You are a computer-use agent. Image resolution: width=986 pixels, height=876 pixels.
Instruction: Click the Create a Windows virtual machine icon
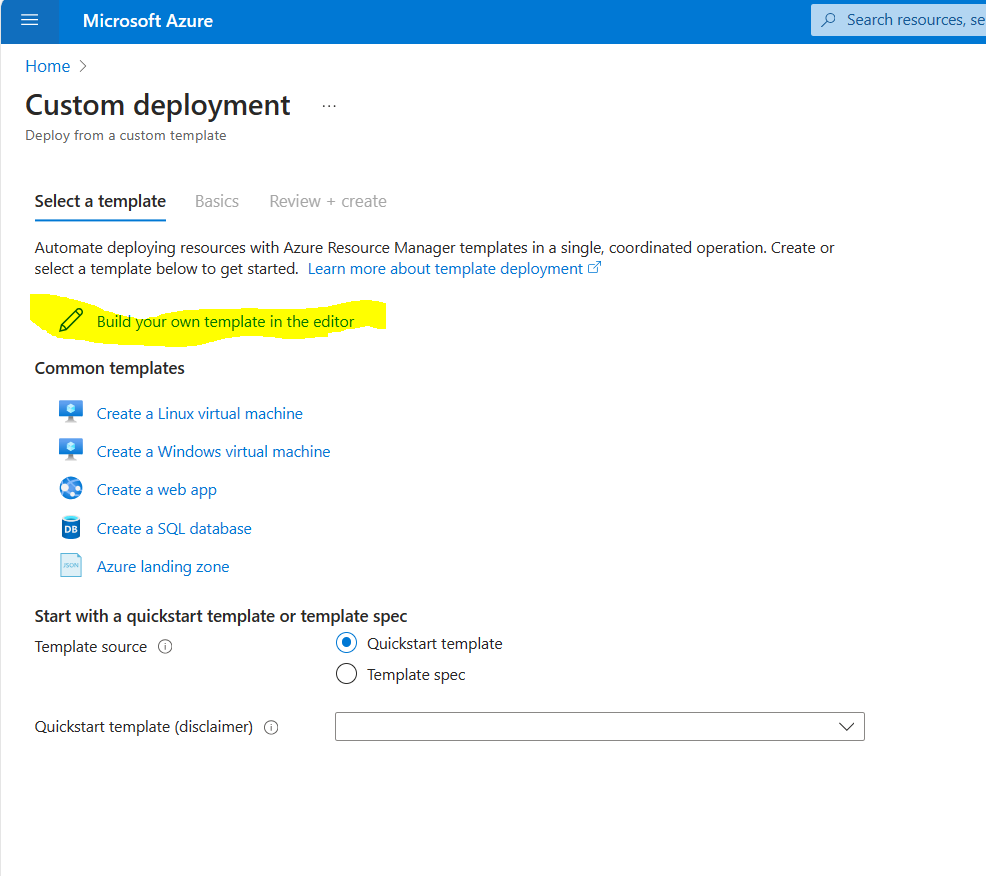70,449
